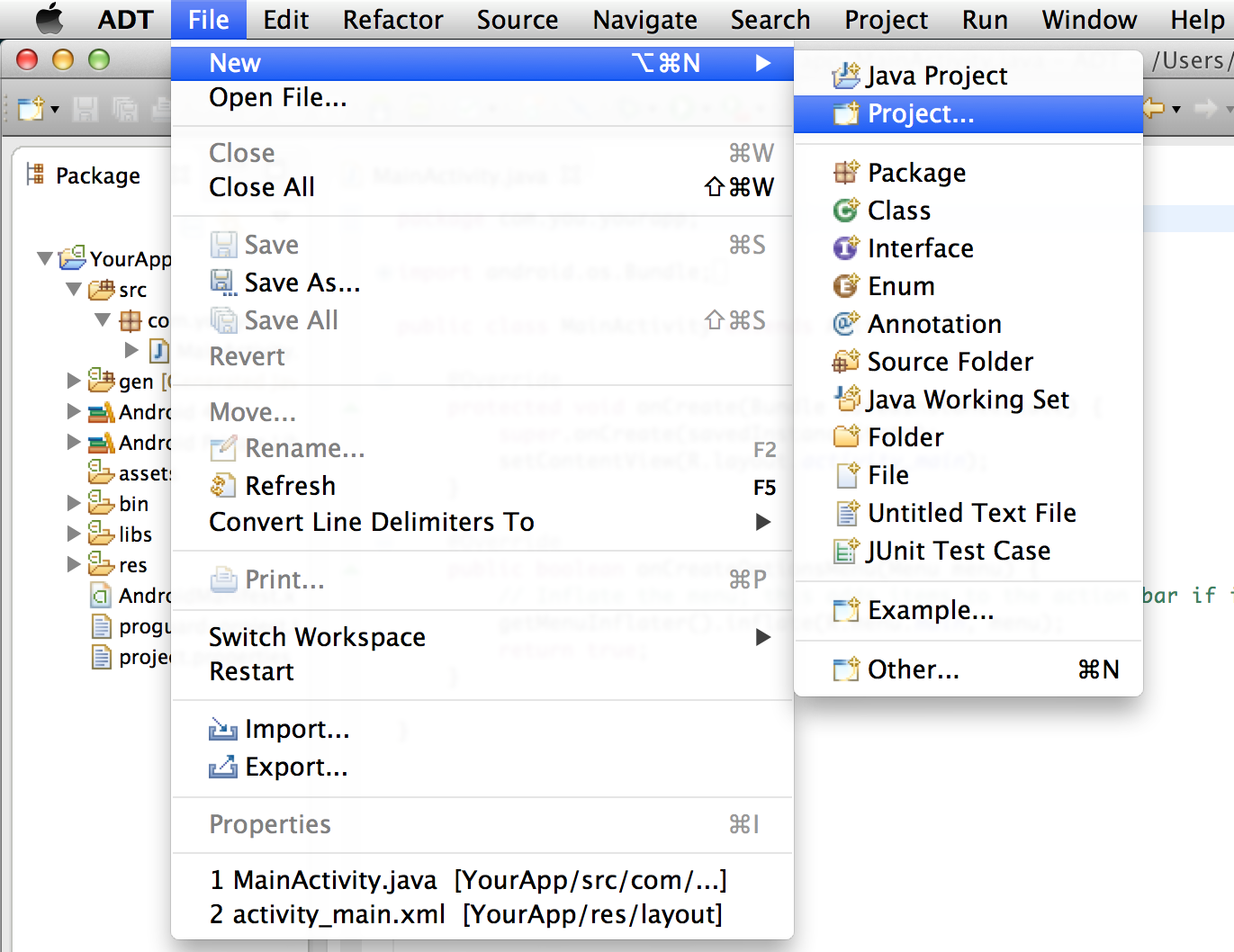Create a new Package from submenu
The image size is (1234, 952).
coord(968,172)
